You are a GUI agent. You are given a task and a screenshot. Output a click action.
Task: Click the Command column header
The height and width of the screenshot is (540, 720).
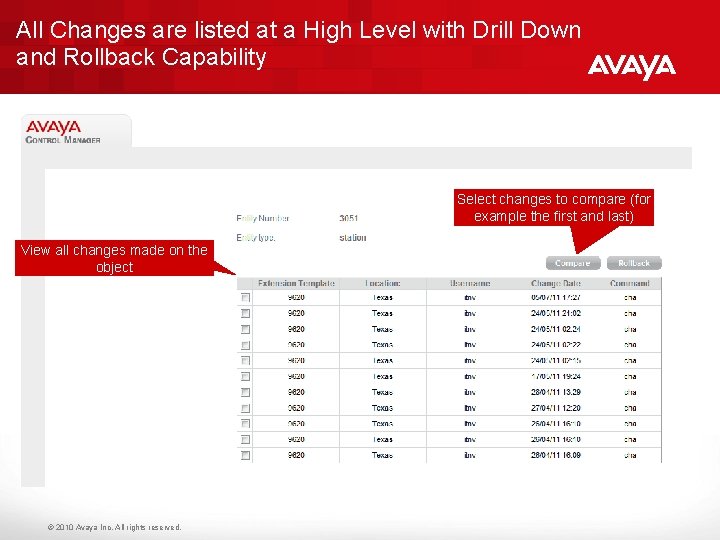pos(630,283)
